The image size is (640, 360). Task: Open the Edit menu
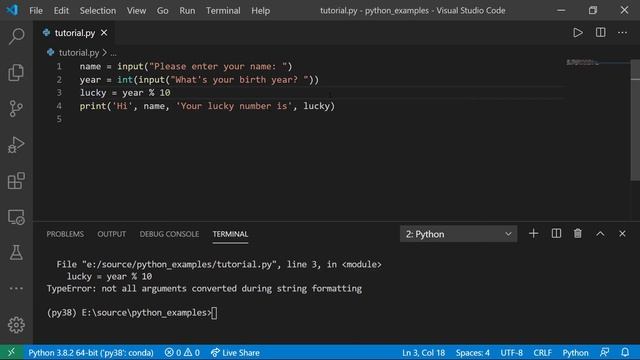(61, 11)
